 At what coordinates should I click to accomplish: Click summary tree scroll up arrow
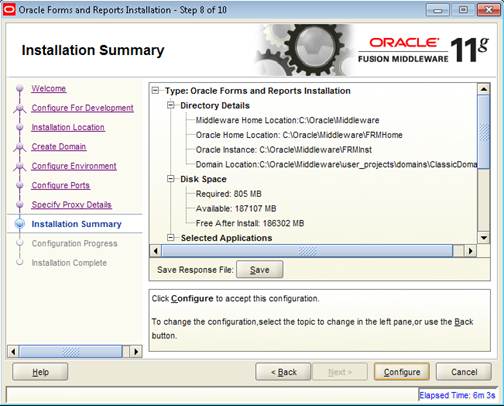pos(484,89)
